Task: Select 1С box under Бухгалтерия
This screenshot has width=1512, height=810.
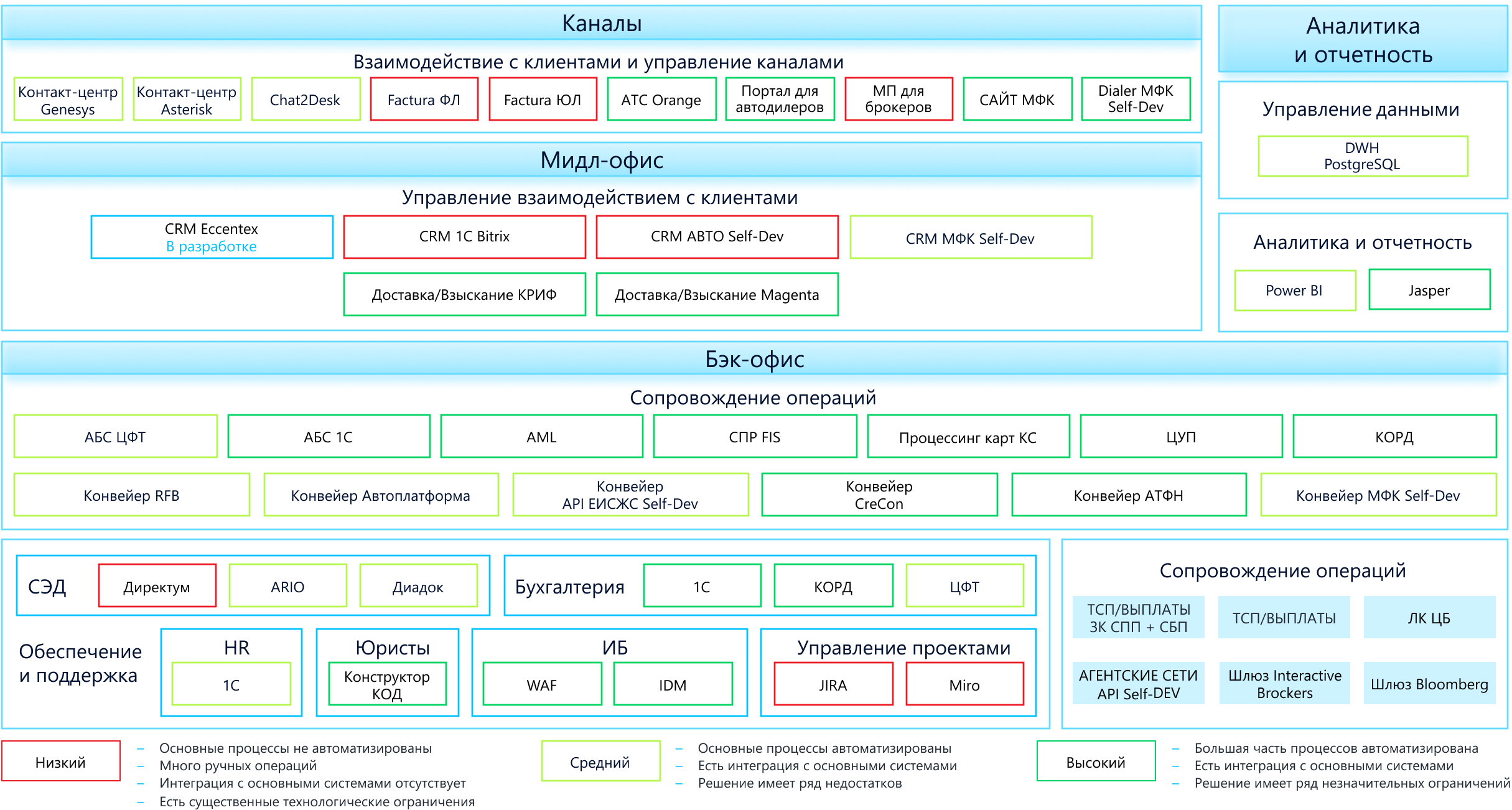Action: (702, 586)
